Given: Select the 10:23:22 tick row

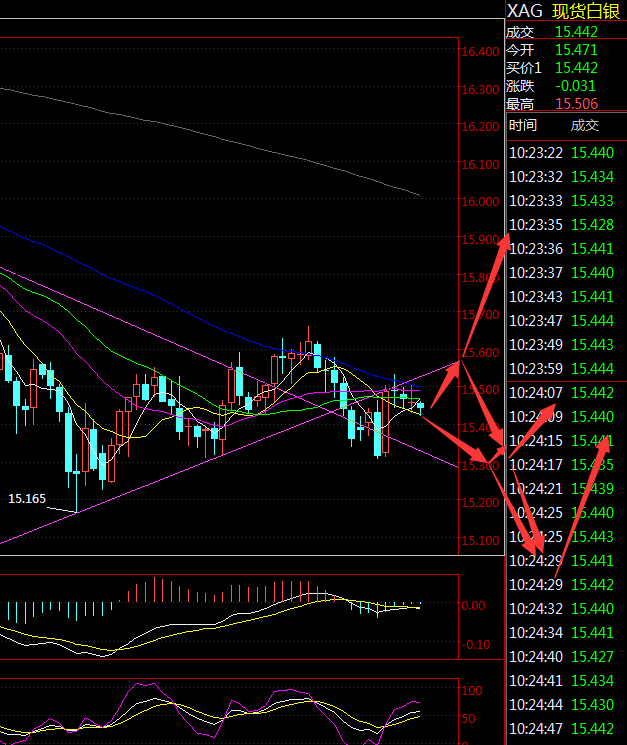Looking at the screenshot, I should click(x=566, y=152).
